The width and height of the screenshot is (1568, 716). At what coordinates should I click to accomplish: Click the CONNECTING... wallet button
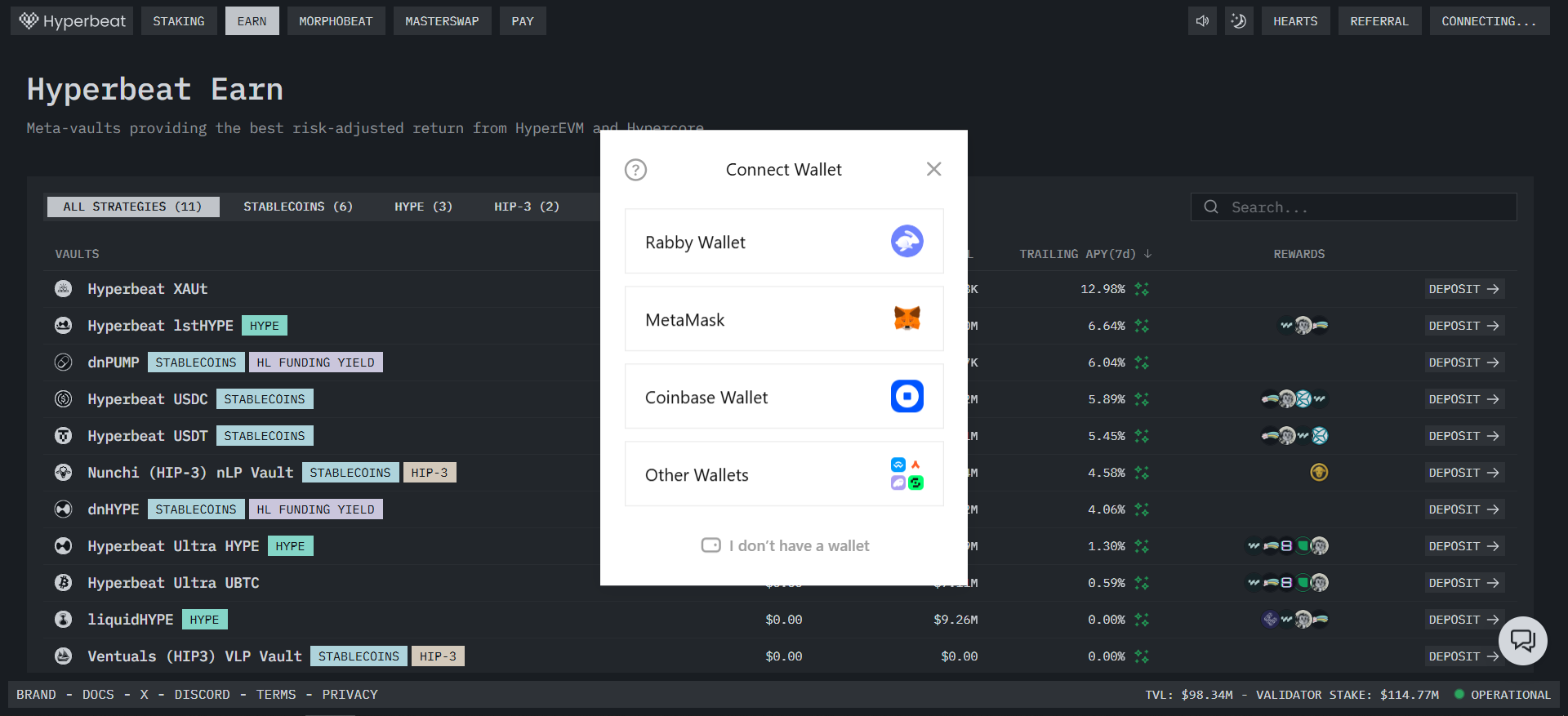1489,21
